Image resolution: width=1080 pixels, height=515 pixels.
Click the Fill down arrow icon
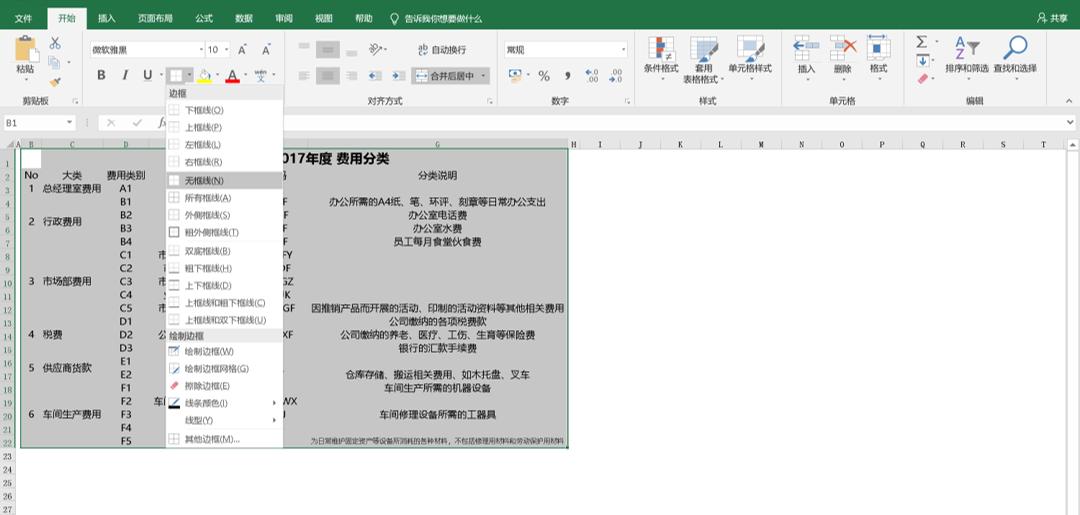coord(922,61)
